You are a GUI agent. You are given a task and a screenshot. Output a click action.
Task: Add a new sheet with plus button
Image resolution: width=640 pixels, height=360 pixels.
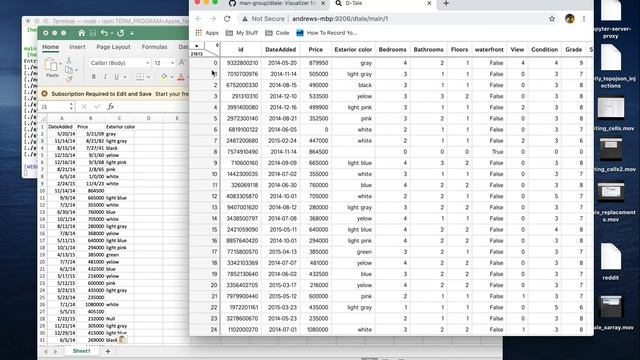(108, 351)
